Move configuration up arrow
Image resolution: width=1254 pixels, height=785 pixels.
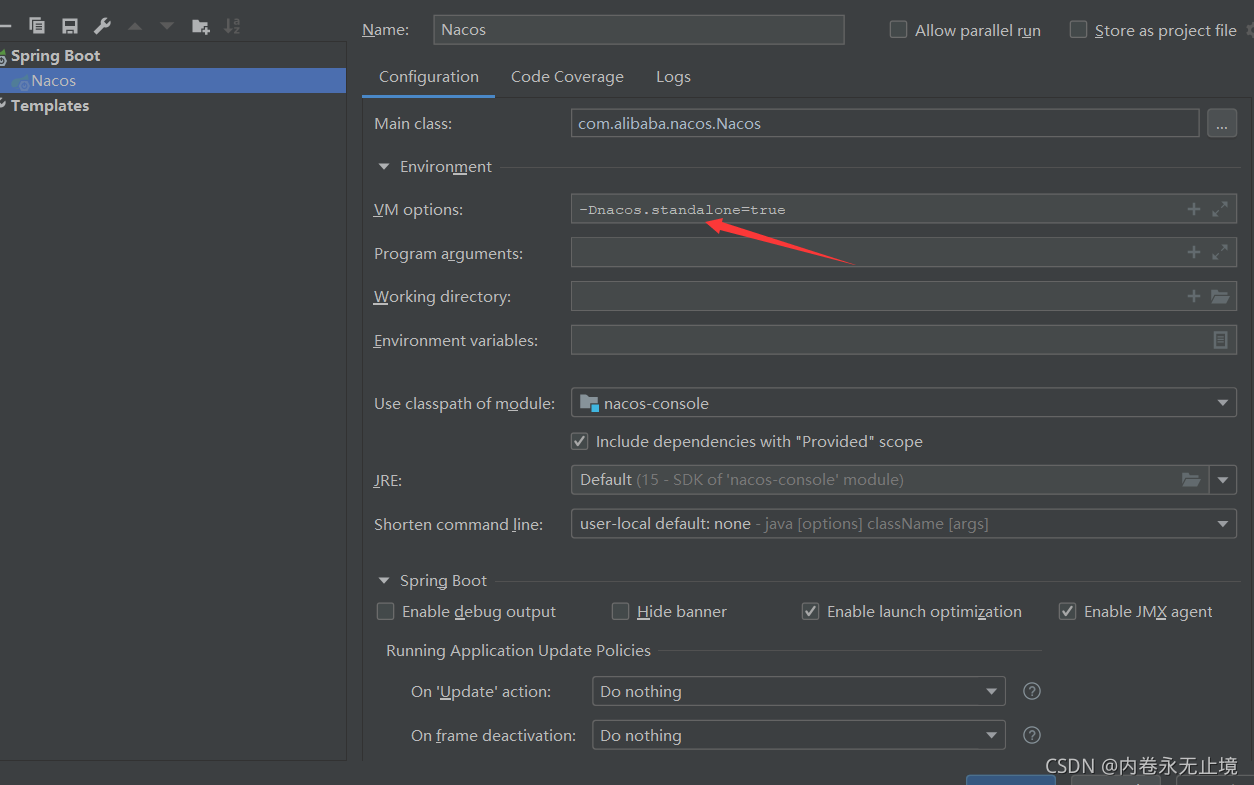click(x=135, y=26)
